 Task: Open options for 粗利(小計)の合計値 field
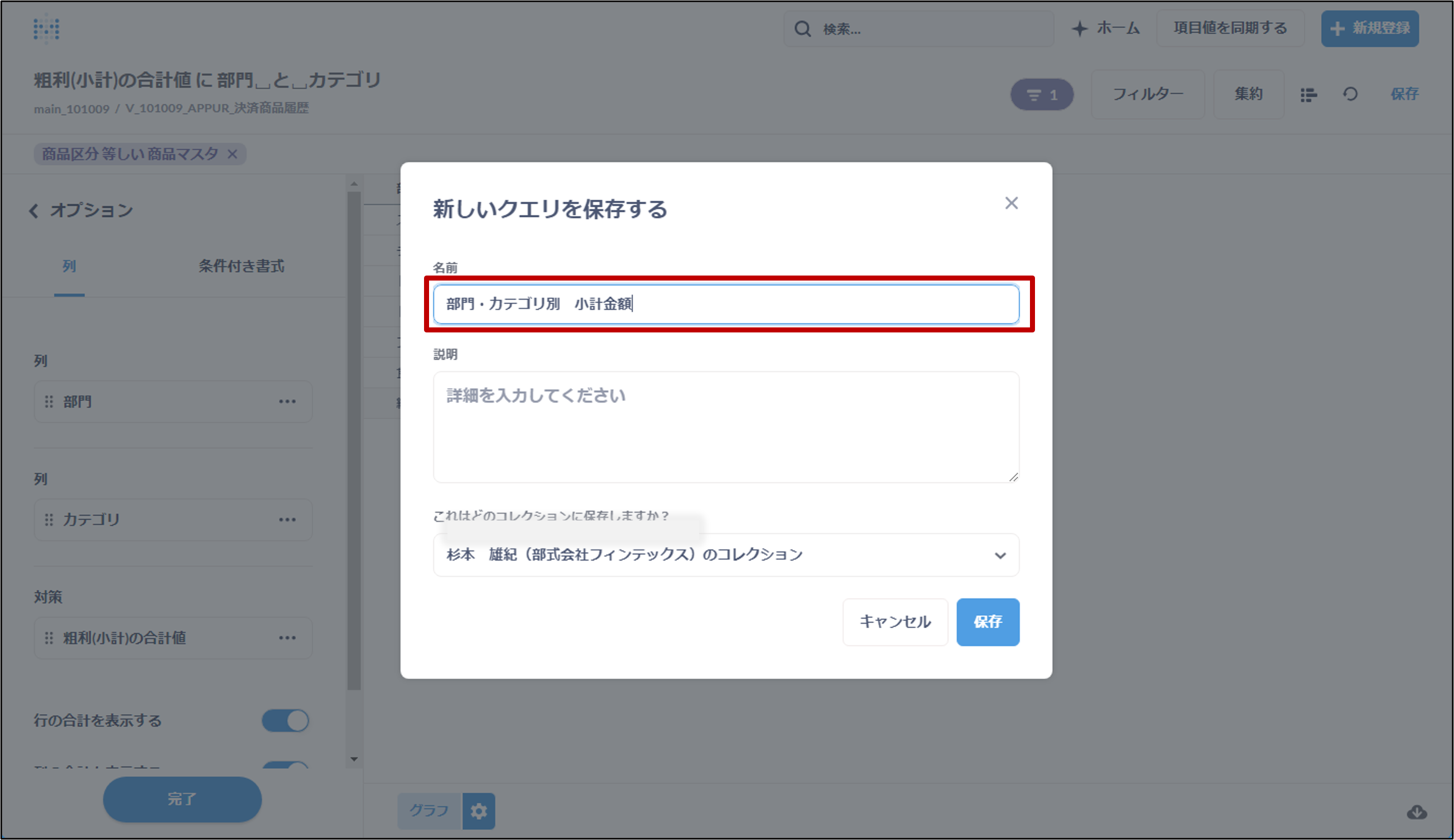[x=287, y=638]
